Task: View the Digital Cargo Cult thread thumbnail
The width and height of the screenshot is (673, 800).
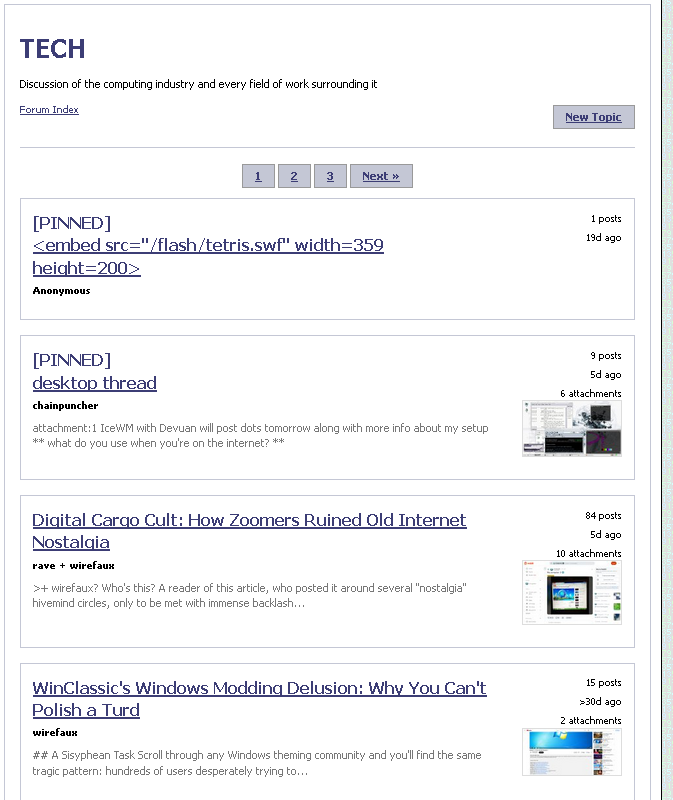Action: (x=571, y=593)
